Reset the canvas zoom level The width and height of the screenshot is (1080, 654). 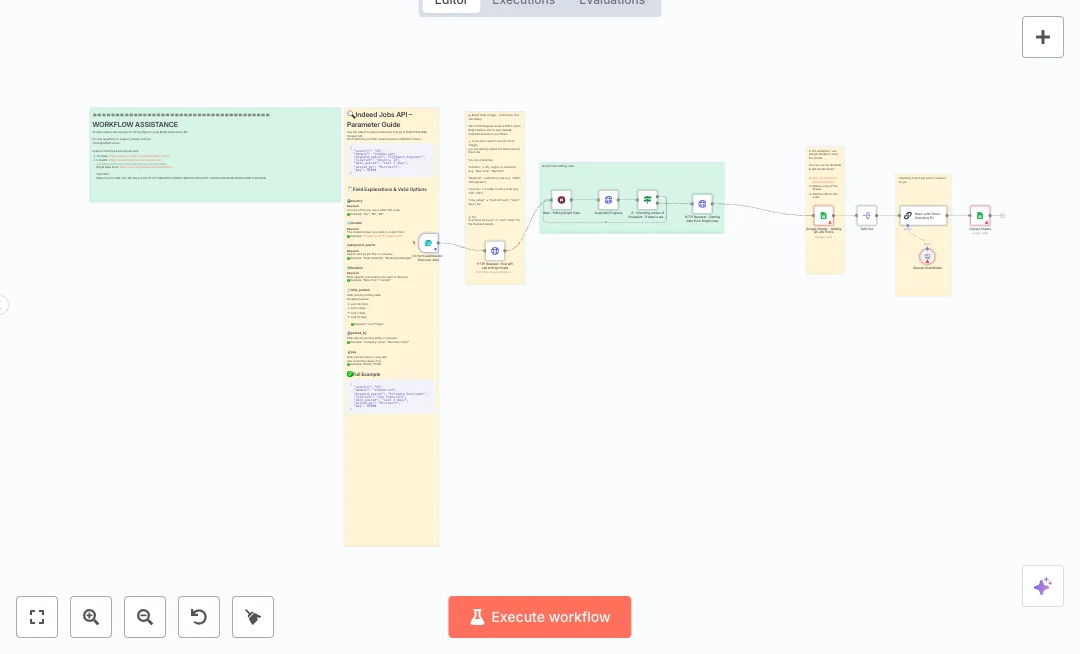pos(199,617)
